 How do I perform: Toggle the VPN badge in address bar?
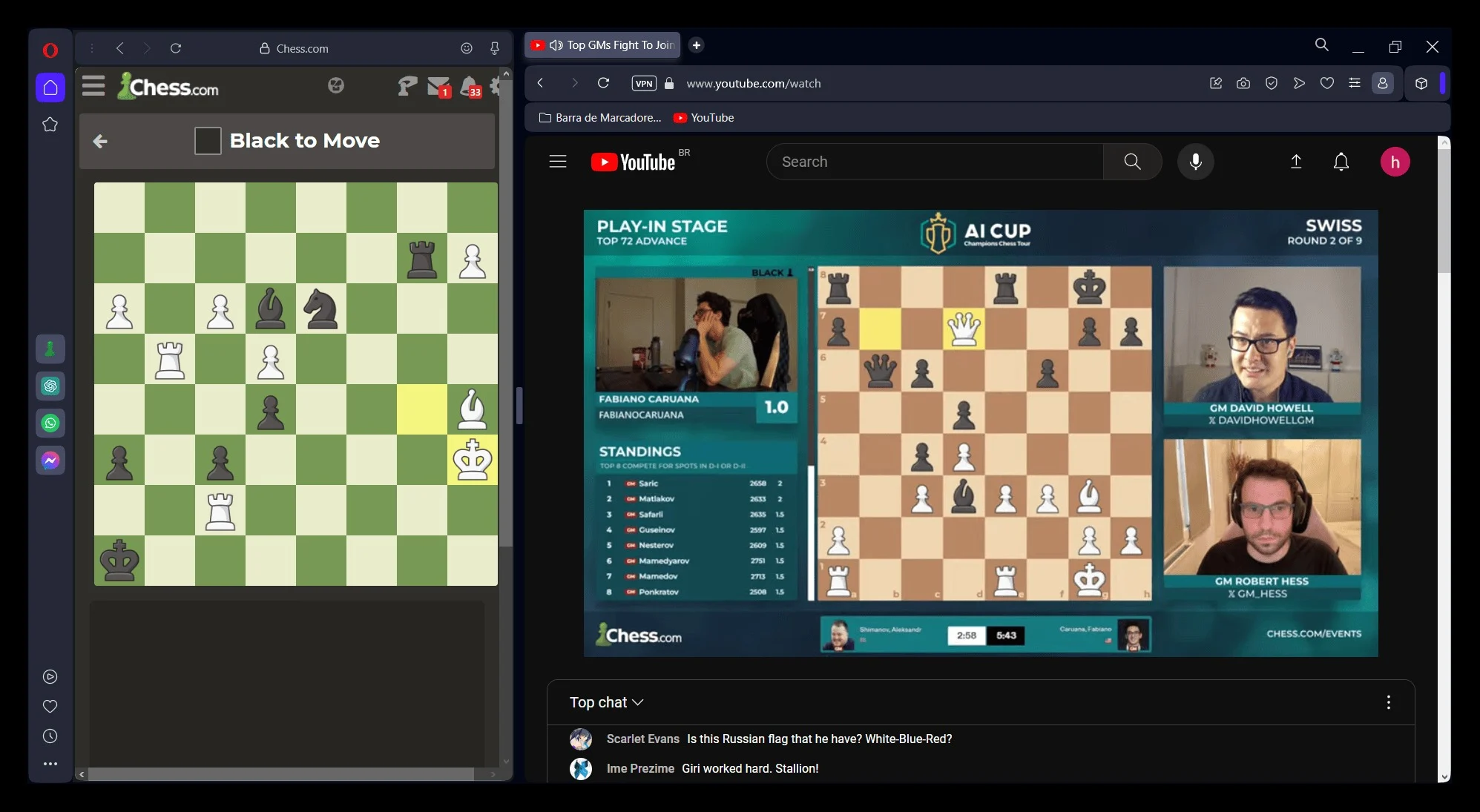[x=643, y=83]
